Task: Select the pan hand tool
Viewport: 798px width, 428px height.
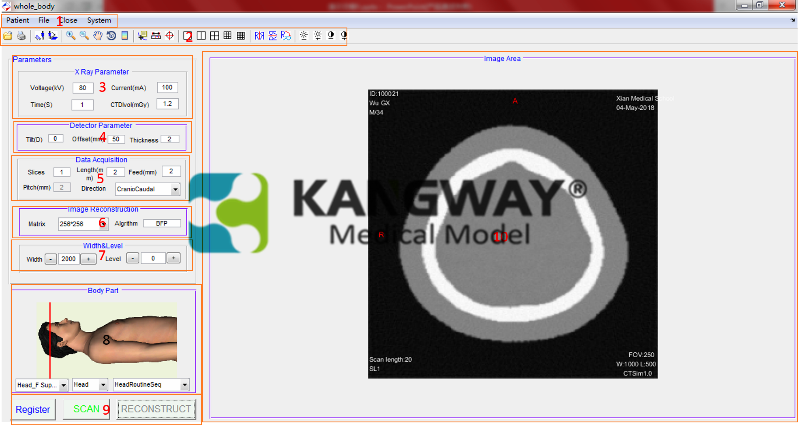Action: pos(98,36)
